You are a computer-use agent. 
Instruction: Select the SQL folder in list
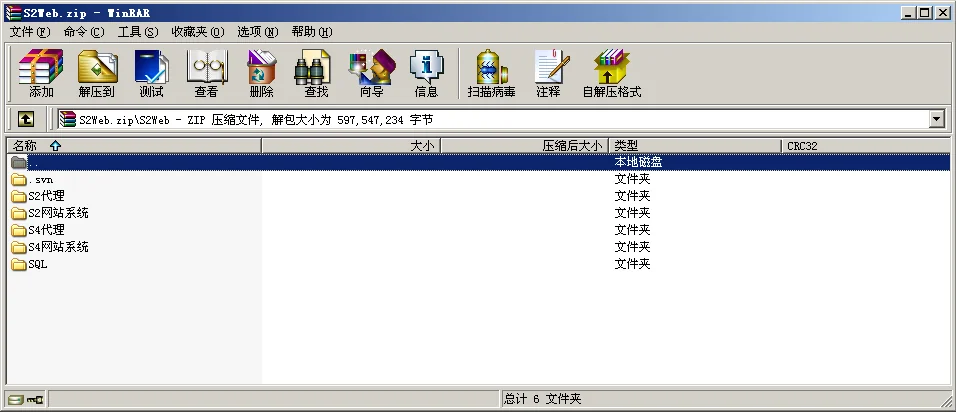pos(37,264)
